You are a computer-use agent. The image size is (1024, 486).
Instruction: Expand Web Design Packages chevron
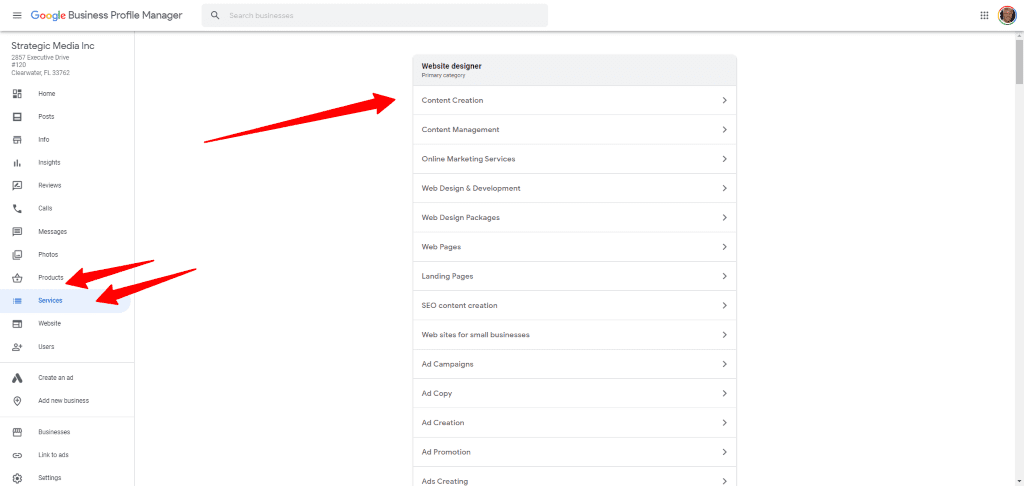click(x=724, y=218)
